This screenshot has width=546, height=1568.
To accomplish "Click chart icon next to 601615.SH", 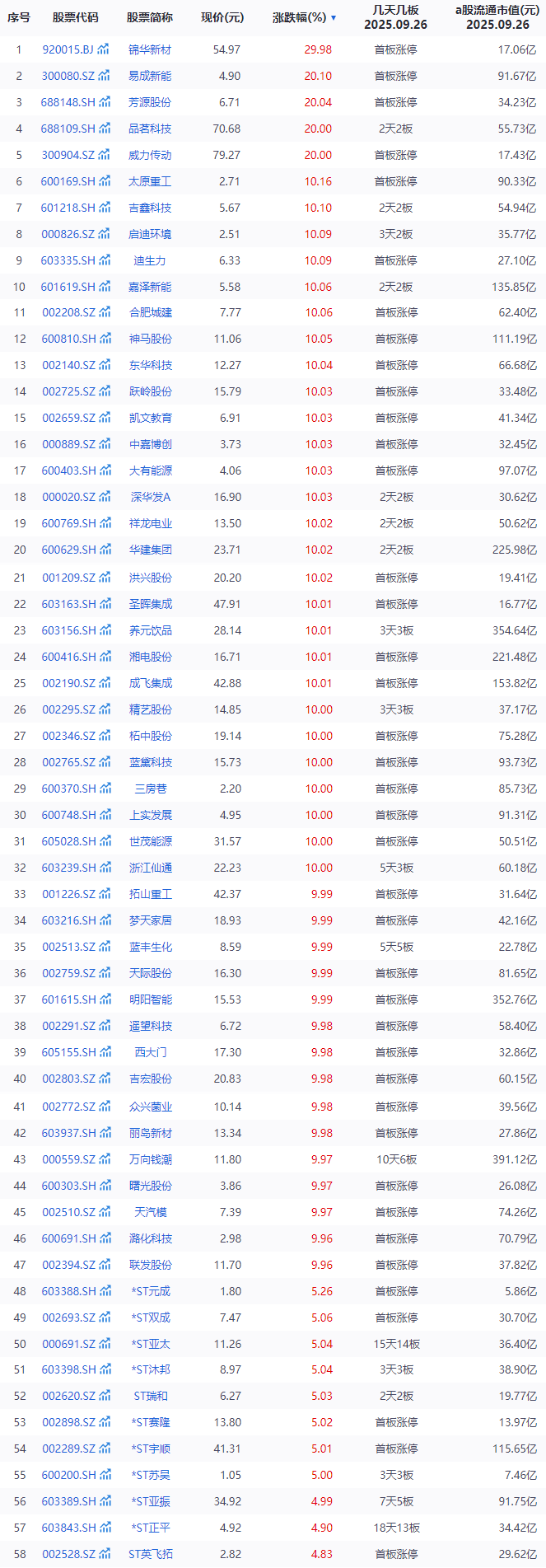I will pyautogui.click(x=104, y=999).
